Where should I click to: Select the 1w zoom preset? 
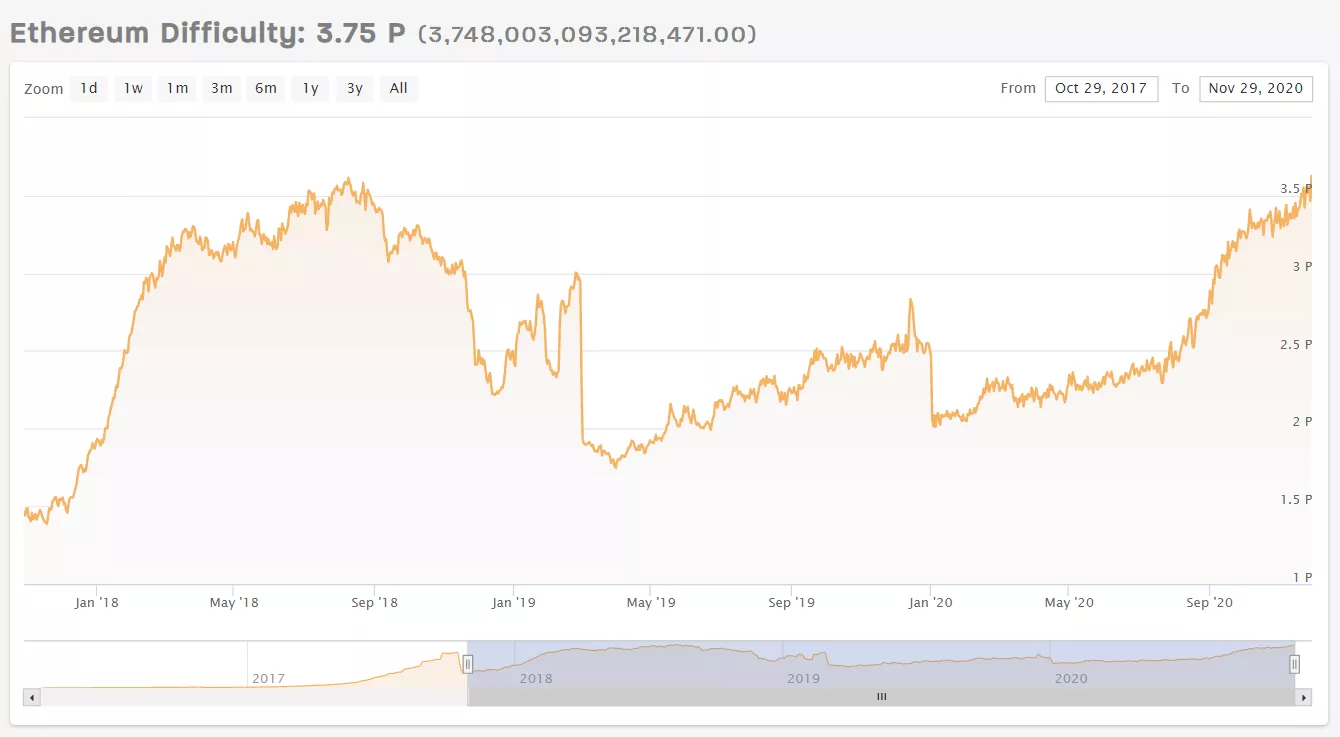(x=132, y=88)
